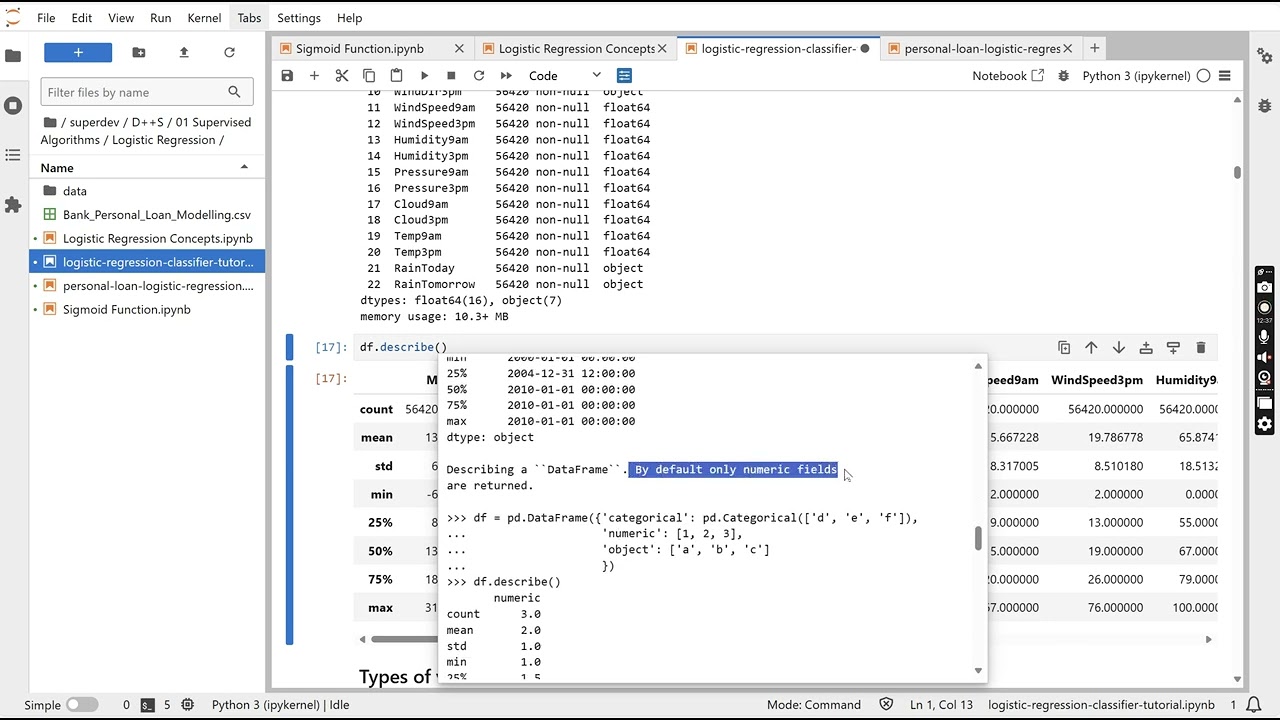Move the df.describe() cell down
This screenshot has height=720, width=1280.
1119,347
